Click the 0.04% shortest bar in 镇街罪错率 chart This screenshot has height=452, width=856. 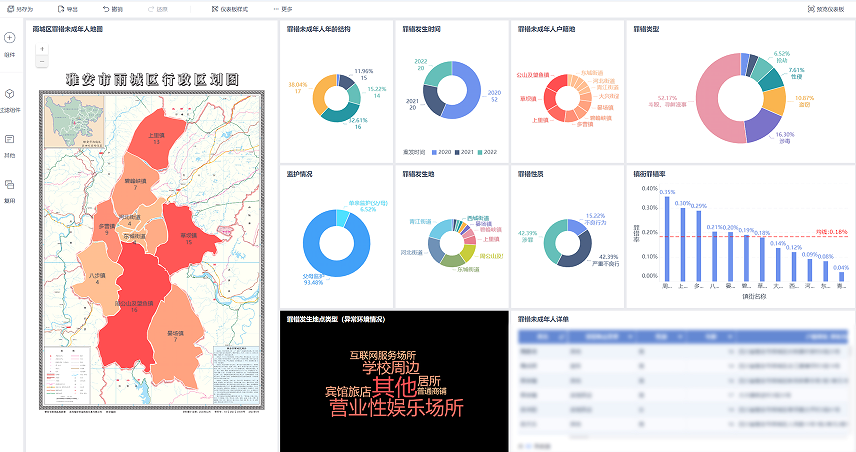point(841,276)
